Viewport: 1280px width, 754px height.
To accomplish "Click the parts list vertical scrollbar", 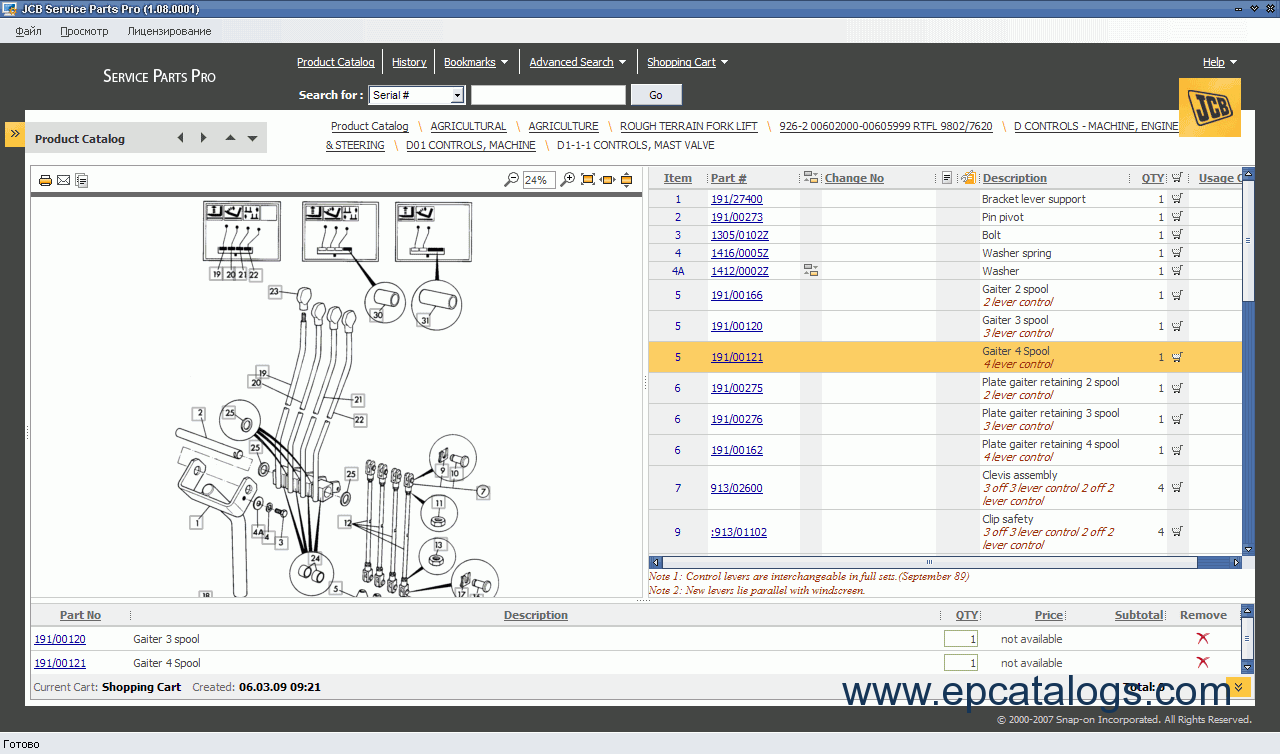I will pyautogui.click(x=1247, y=361).
